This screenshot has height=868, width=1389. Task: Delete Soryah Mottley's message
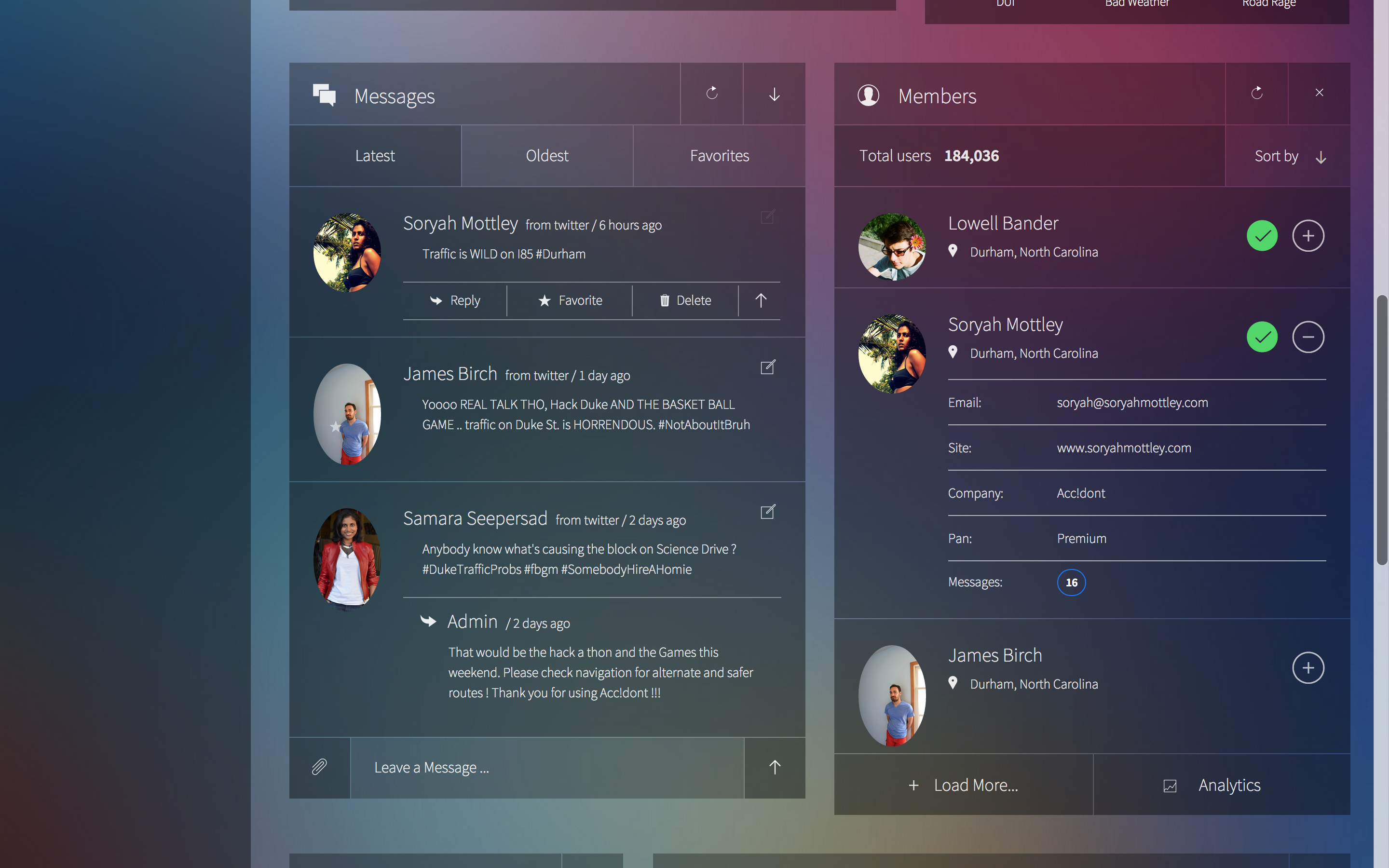click(x=685, y=300)
